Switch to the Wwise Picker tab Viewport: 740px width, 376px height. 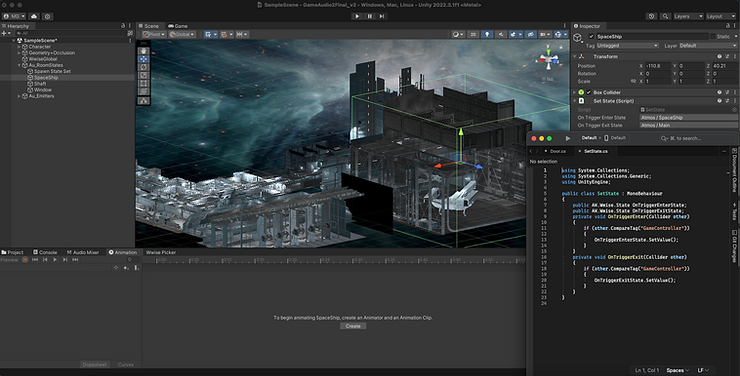[x=161, y=252]
